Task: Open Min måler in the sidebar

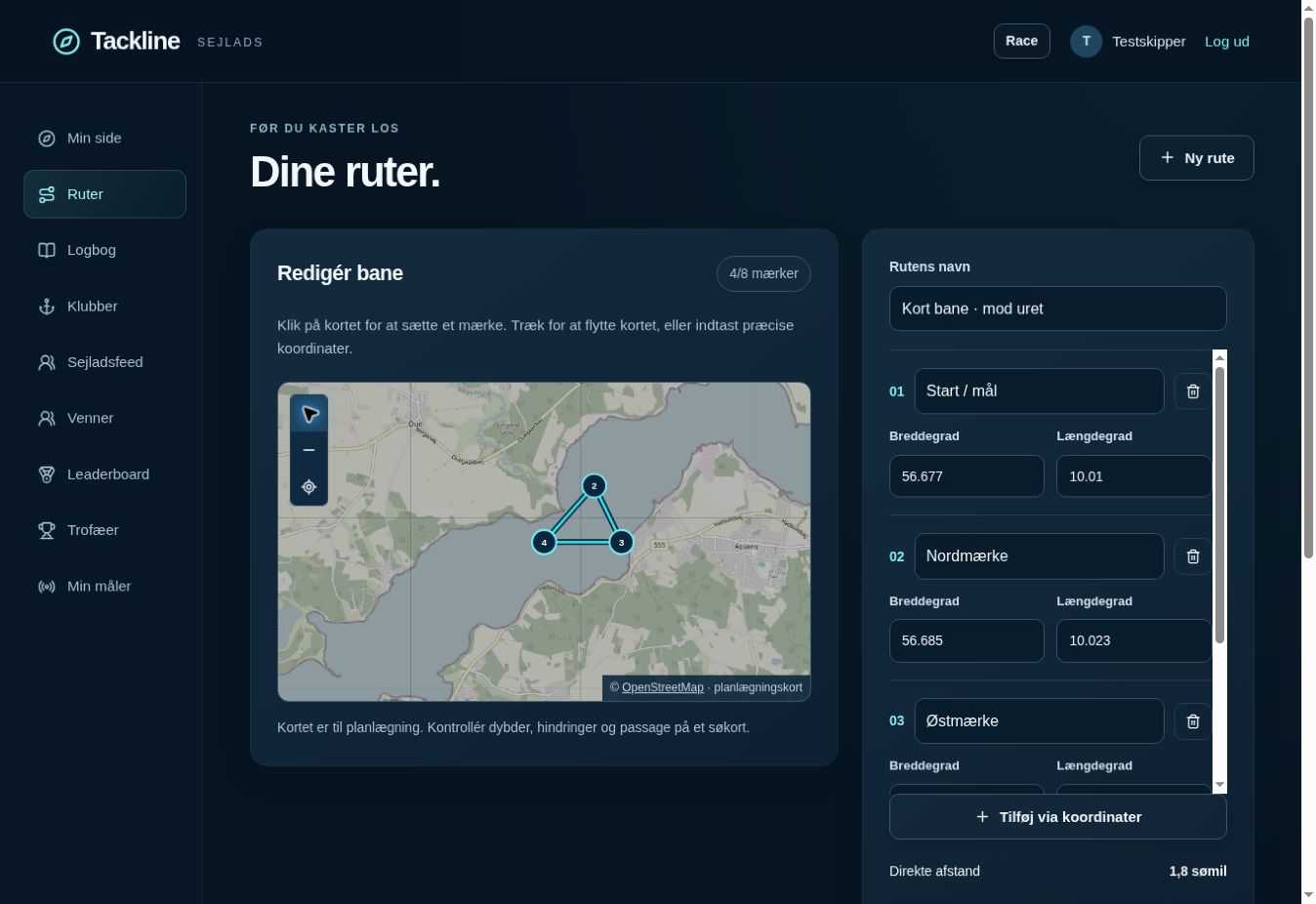Action: [x=104, y=587]
